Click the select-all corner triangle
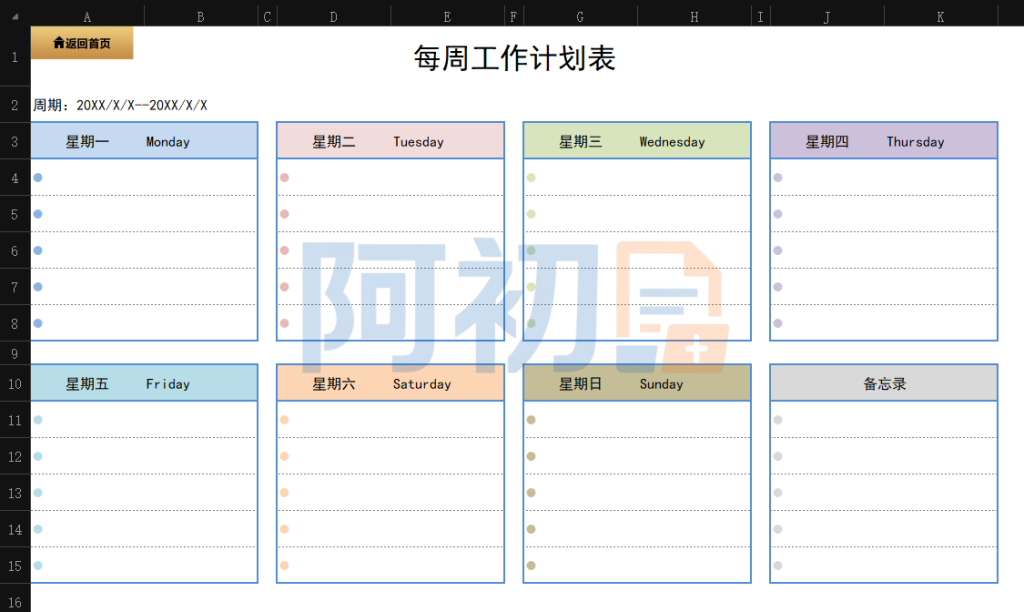This screenshot has width=1024, height=612. coord(15,16)
